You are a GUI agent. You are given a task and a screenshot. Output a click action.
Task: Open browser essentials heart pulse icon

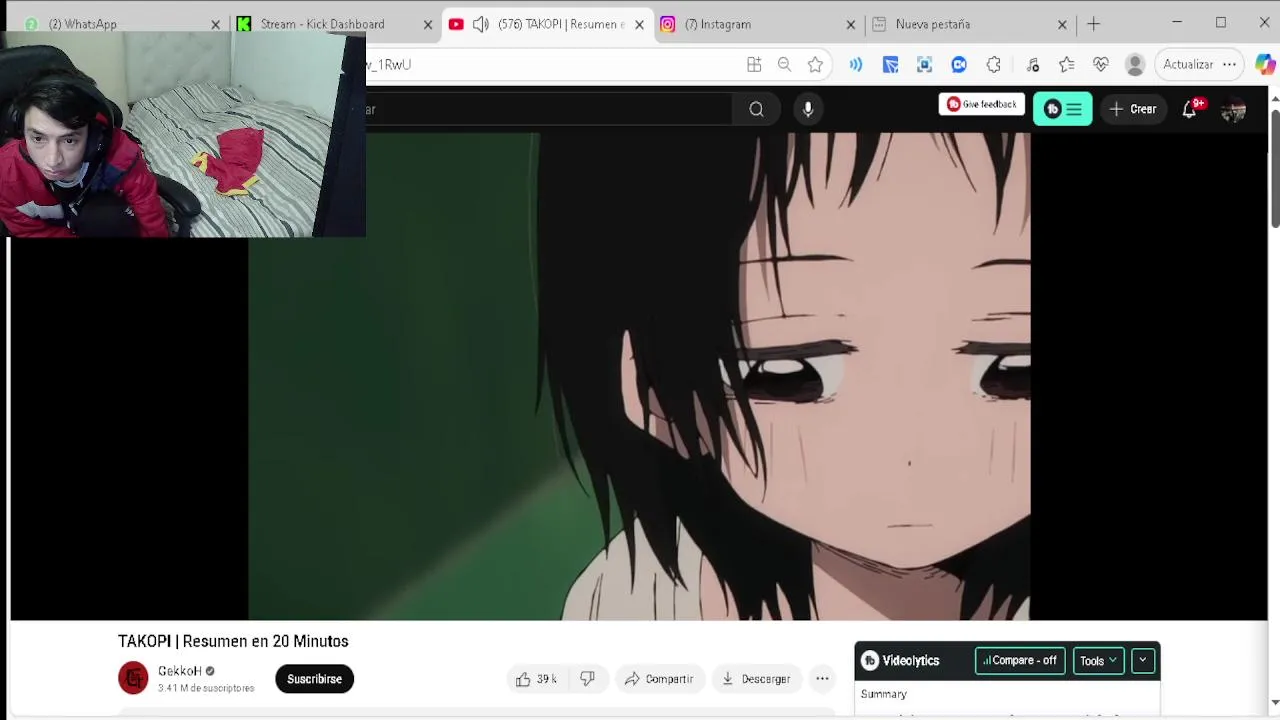1101,65
